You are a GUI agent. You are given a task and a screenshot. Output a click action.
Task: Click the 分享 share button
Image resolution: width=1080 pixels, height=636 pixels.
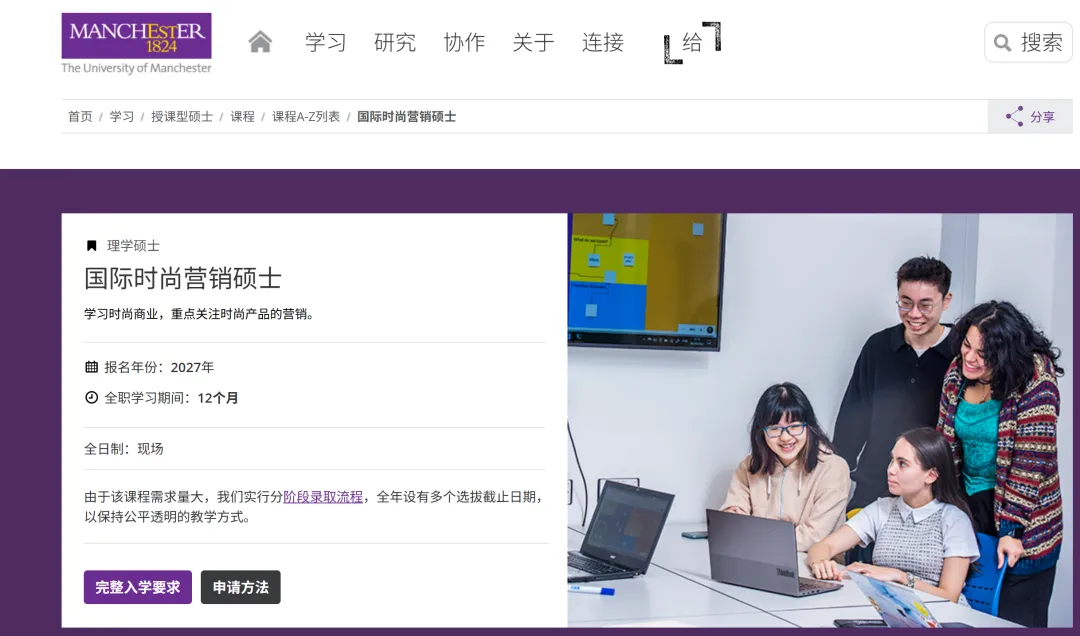(1030, 116)
